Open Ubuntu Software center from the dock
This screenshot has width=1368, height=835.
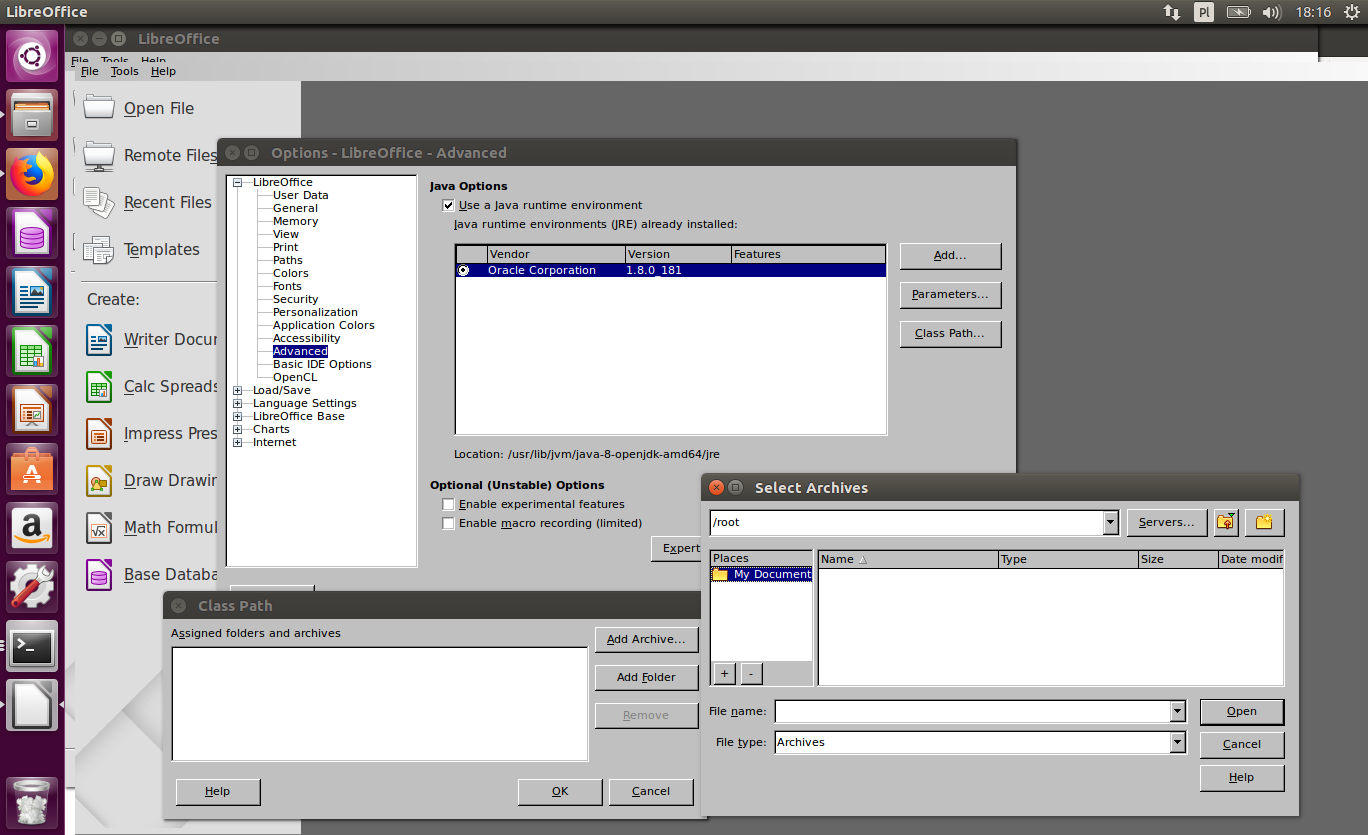[x=32, y=470]
